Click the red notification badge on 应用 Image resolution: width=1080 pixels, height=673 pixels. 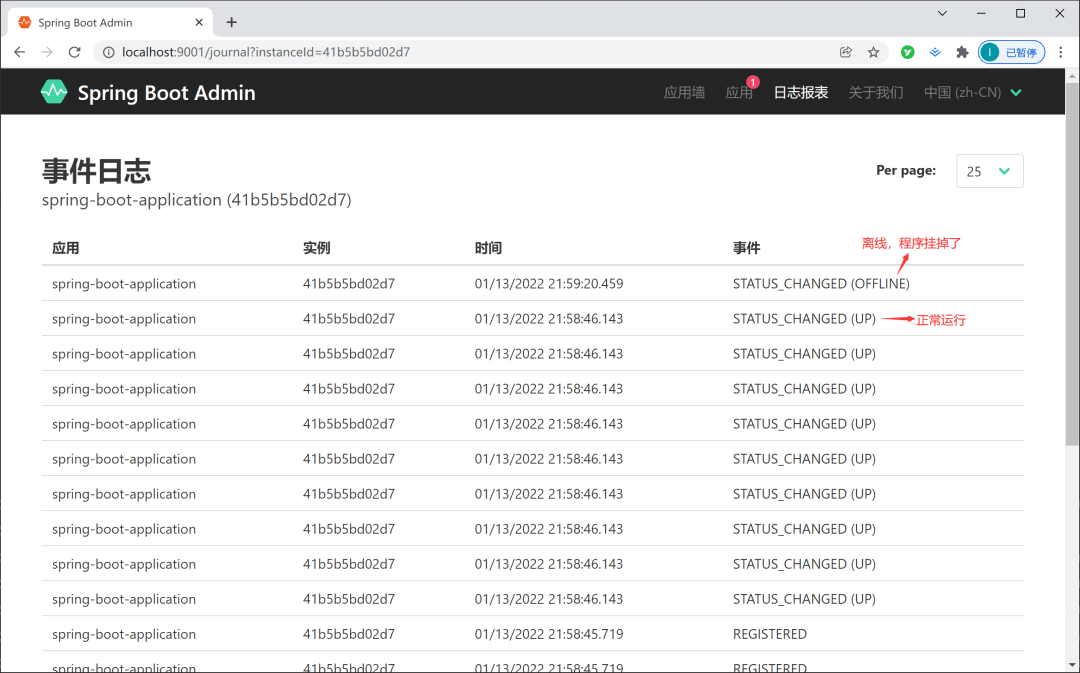(753, 82)
